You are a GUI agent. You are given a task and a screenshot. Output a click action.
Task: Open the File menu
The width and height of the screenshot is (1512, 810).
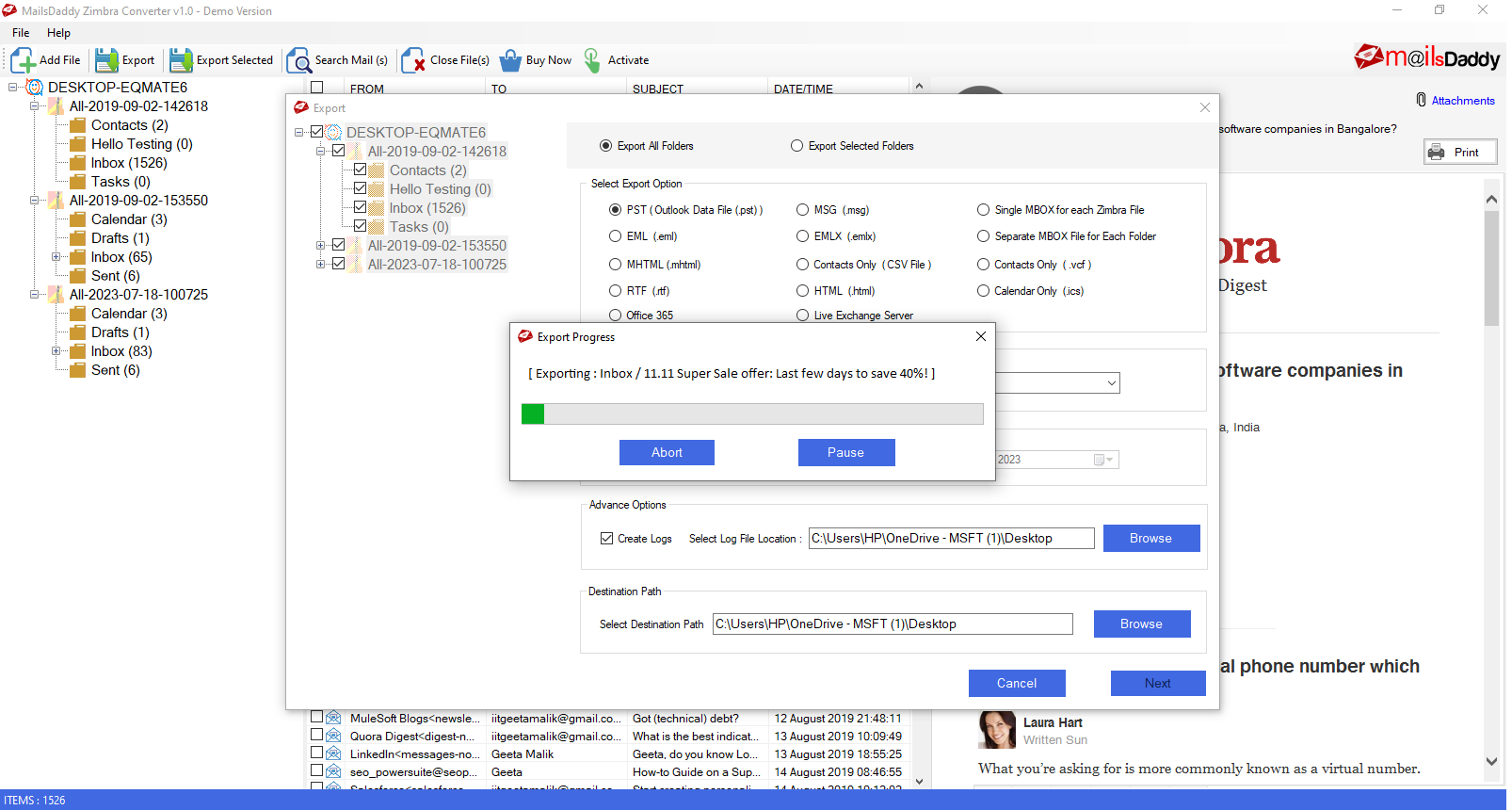(21, 33)
